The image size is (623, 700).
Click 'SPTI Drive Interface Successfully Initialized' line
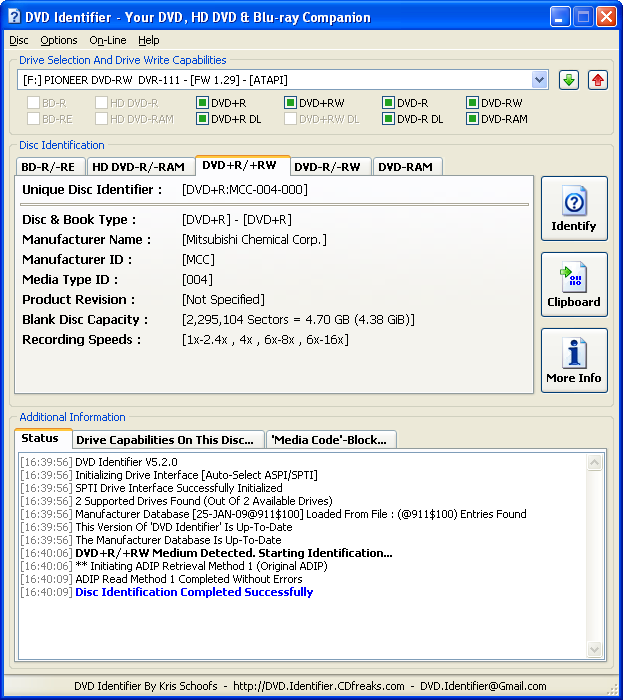click(179, 488)
